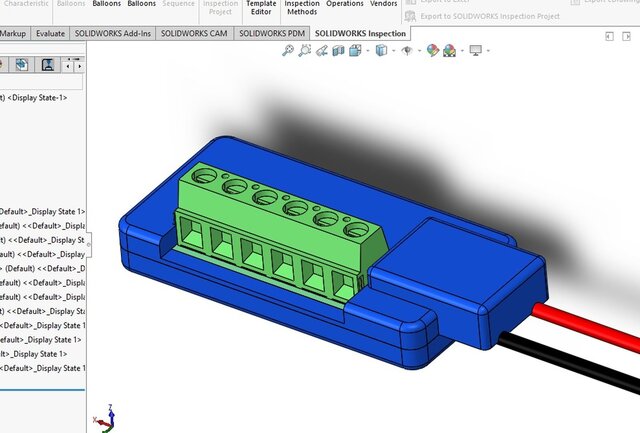Expand the Display Style dropdown arrow
Viewport: 640px width, 433px height.
tap(392, 50)
